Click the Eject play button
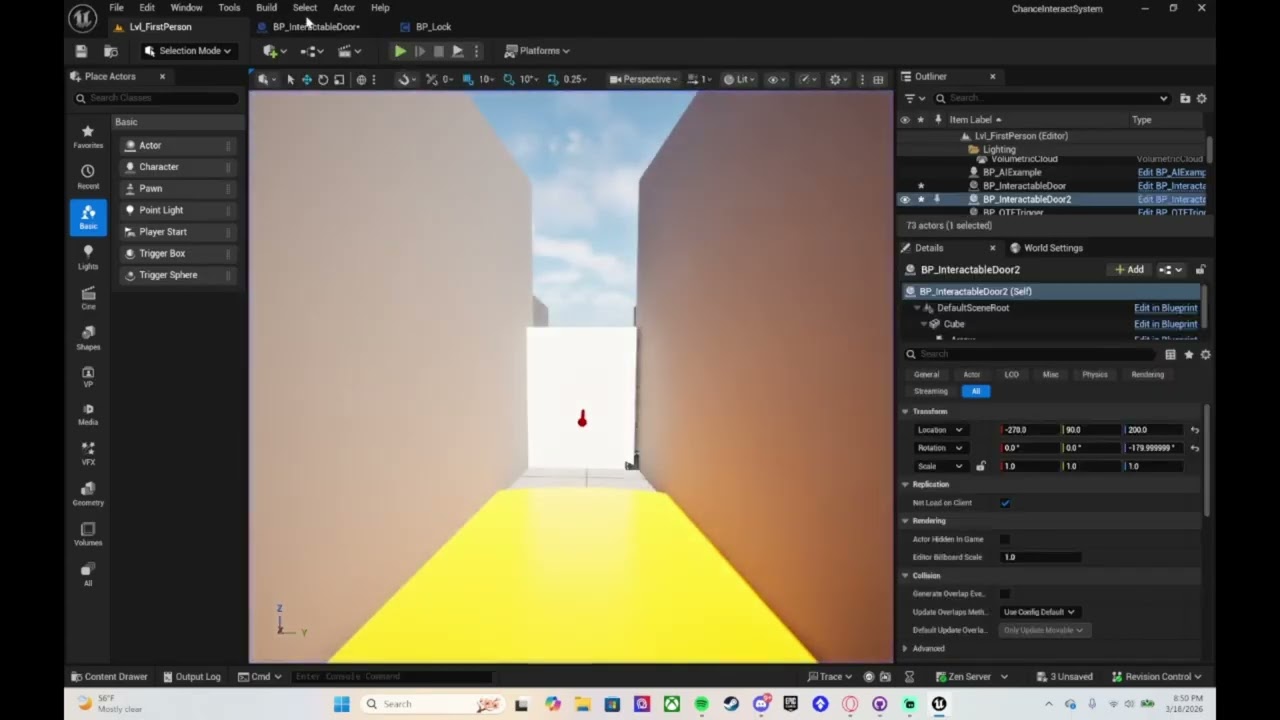The image size is (1280, 720). point(457,51)
